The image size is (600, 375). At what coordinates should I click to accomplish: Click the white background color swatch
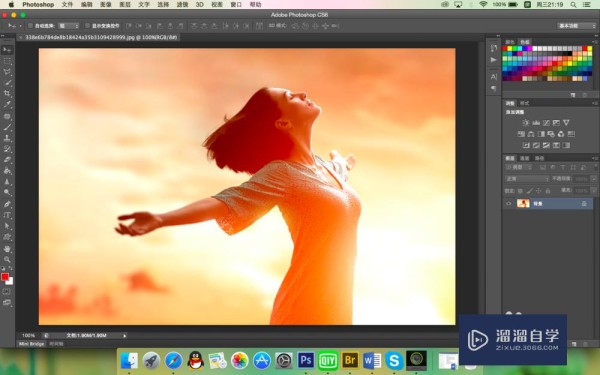point(10,282)
